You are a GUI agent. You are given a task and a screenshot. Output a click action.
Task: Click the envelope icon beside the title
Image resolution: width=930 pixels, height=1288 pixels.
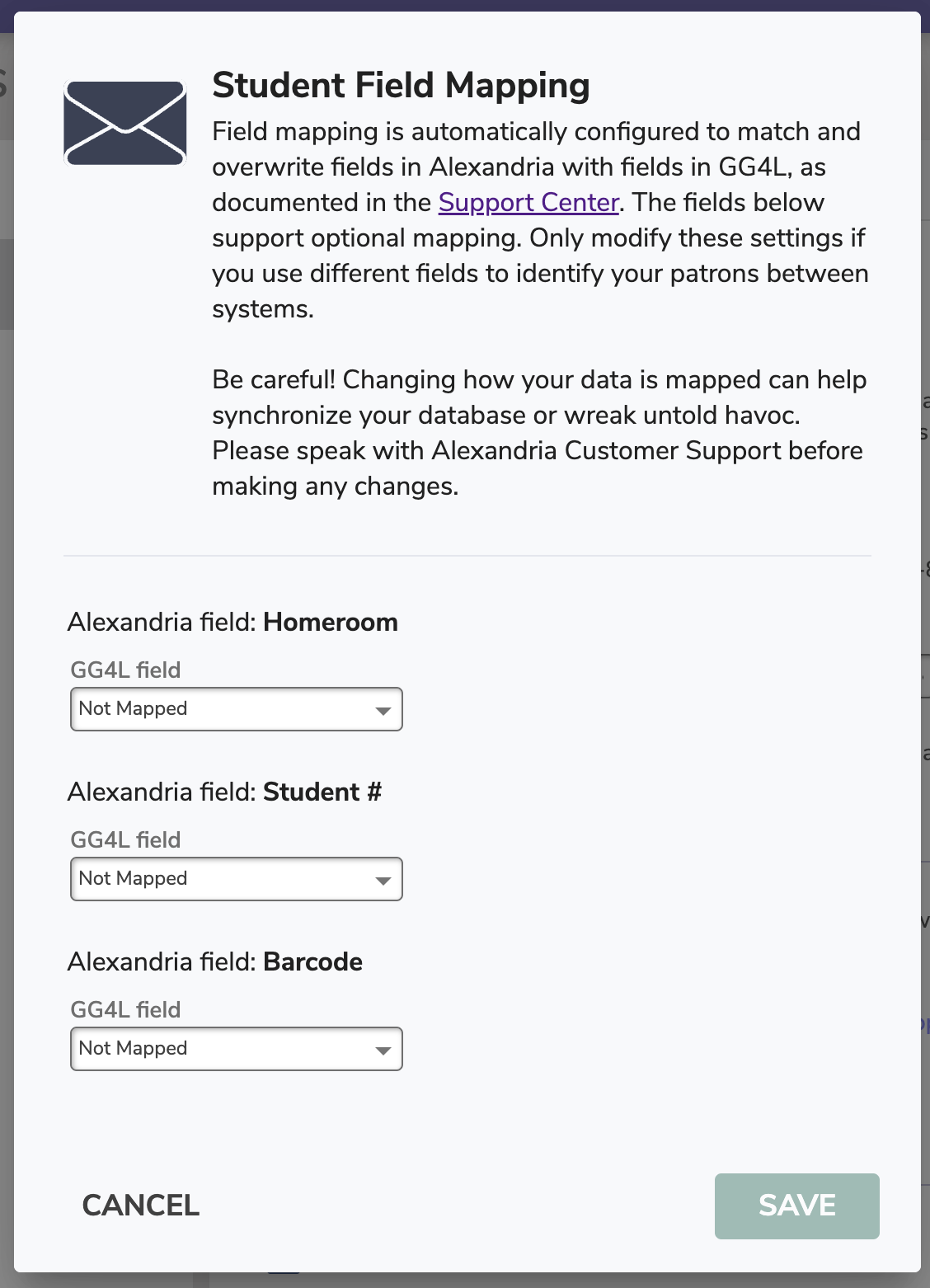125,123
